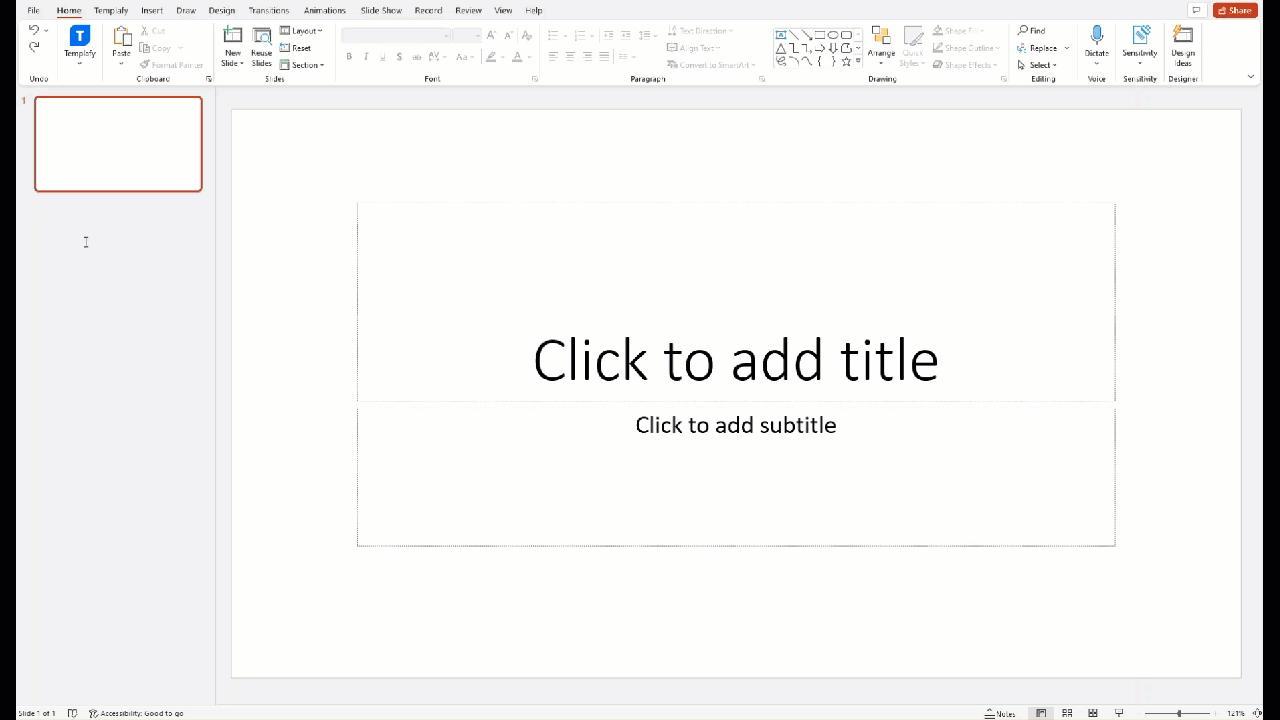The height and width of the screenshot is (720, 1280).
Task: Select the slide 1 thumbnail
Action: 118,144
